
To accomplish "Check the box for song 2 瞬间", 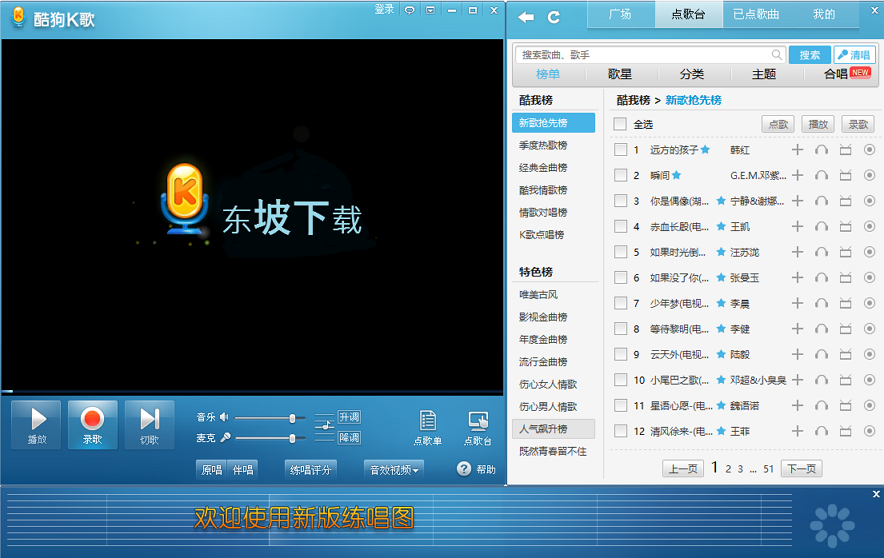I will point(620,175).
